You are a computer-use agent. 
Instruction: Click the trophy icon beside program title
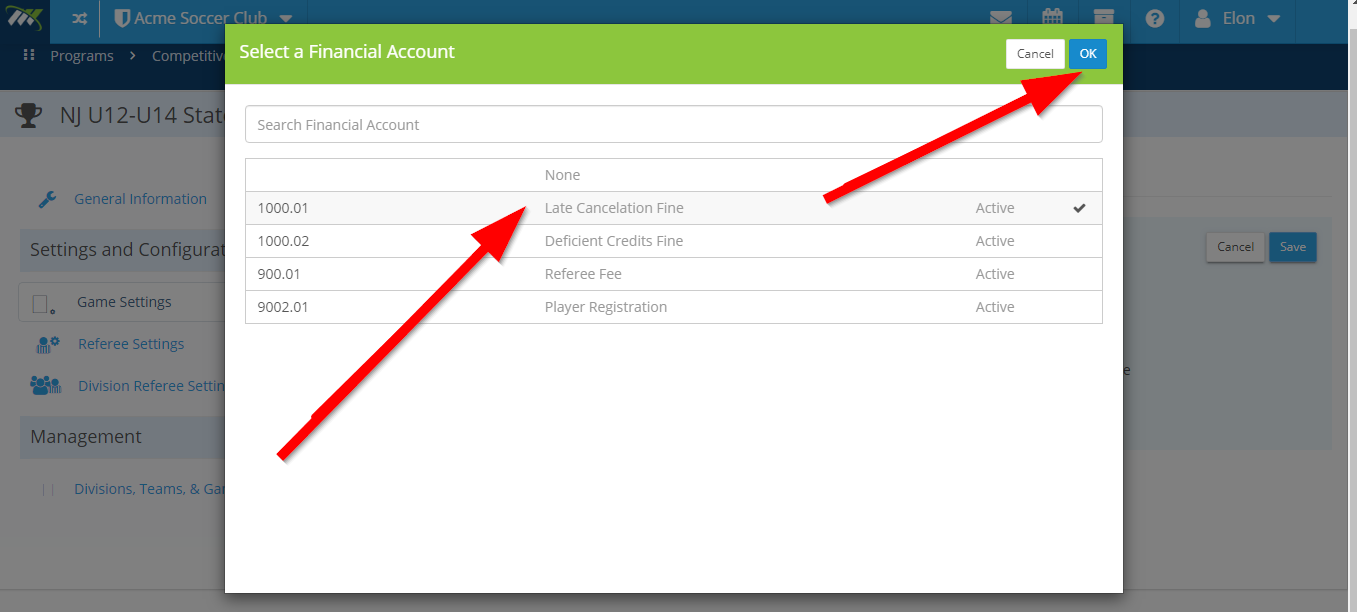coord(28,115)
